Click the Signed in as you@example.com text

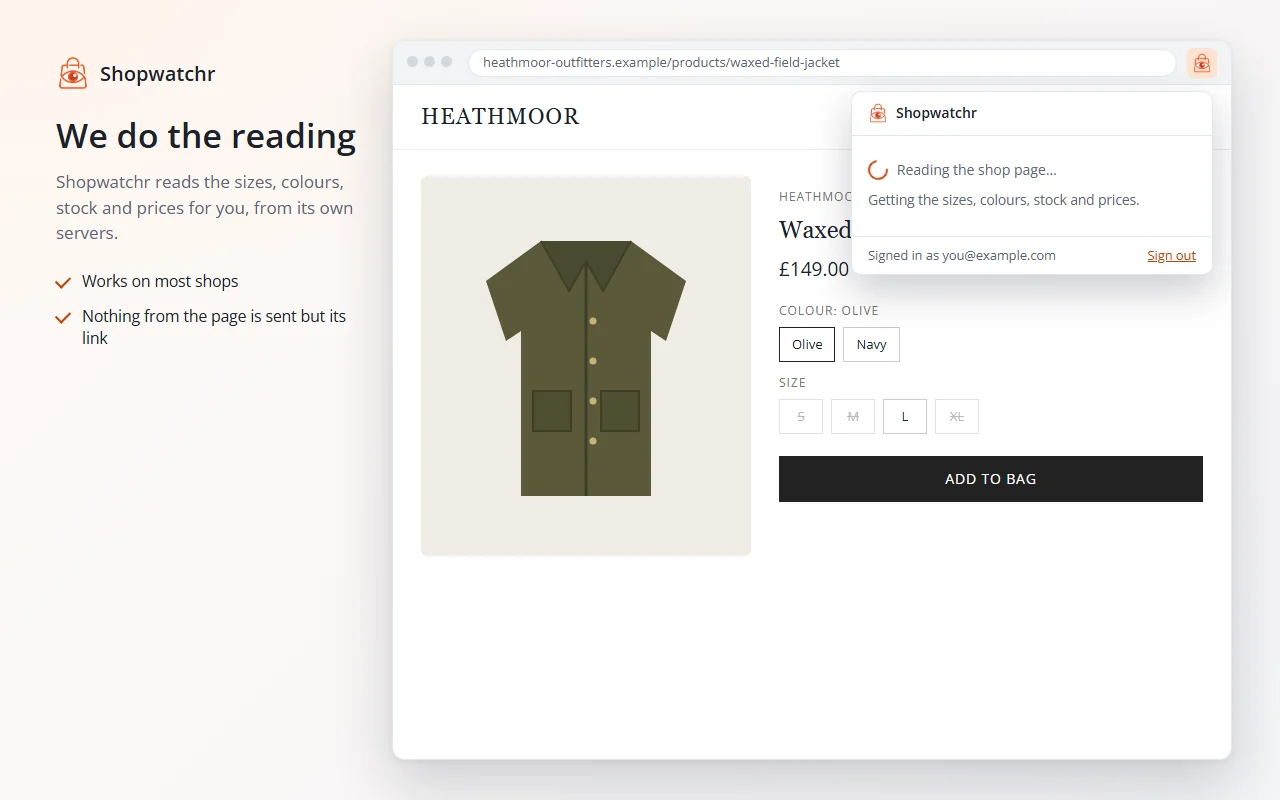click(962, 255)
